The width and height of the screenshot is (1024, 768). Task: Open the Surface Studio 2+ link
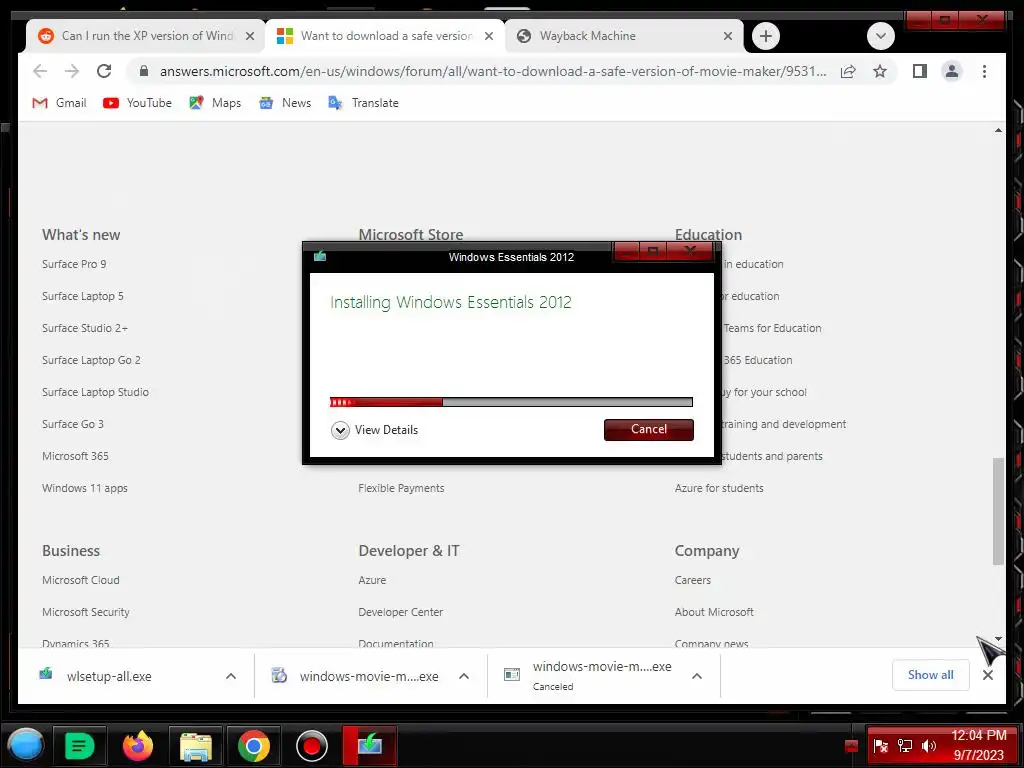coord(85,328)
